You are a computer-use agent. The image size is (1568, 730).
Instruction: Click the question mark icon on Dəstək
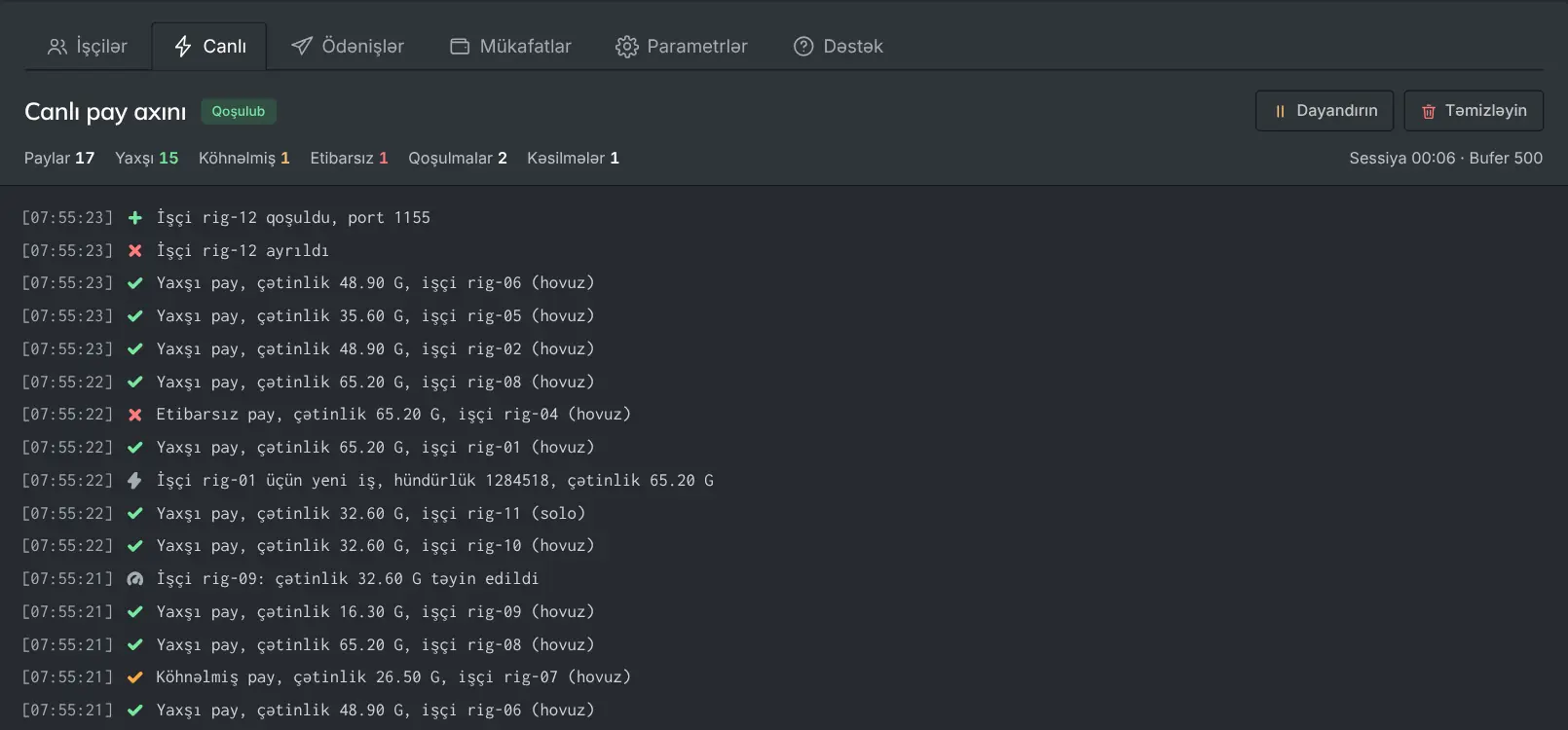(803, 47)
